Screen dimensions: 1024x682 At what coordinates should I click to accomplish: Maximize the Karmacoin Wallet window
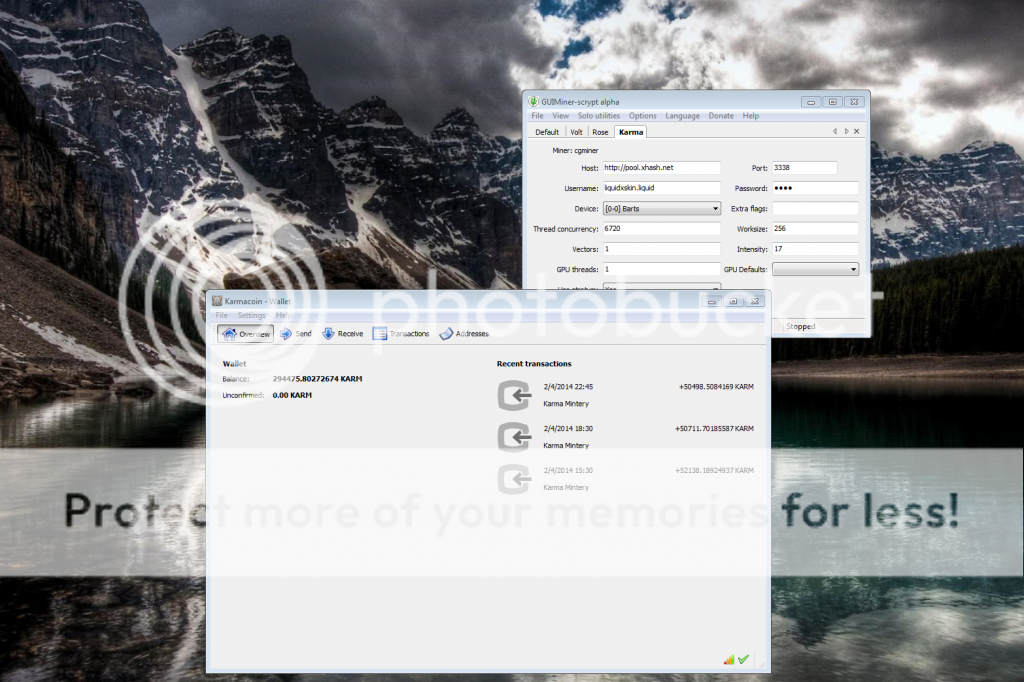[x=733, y=301]
